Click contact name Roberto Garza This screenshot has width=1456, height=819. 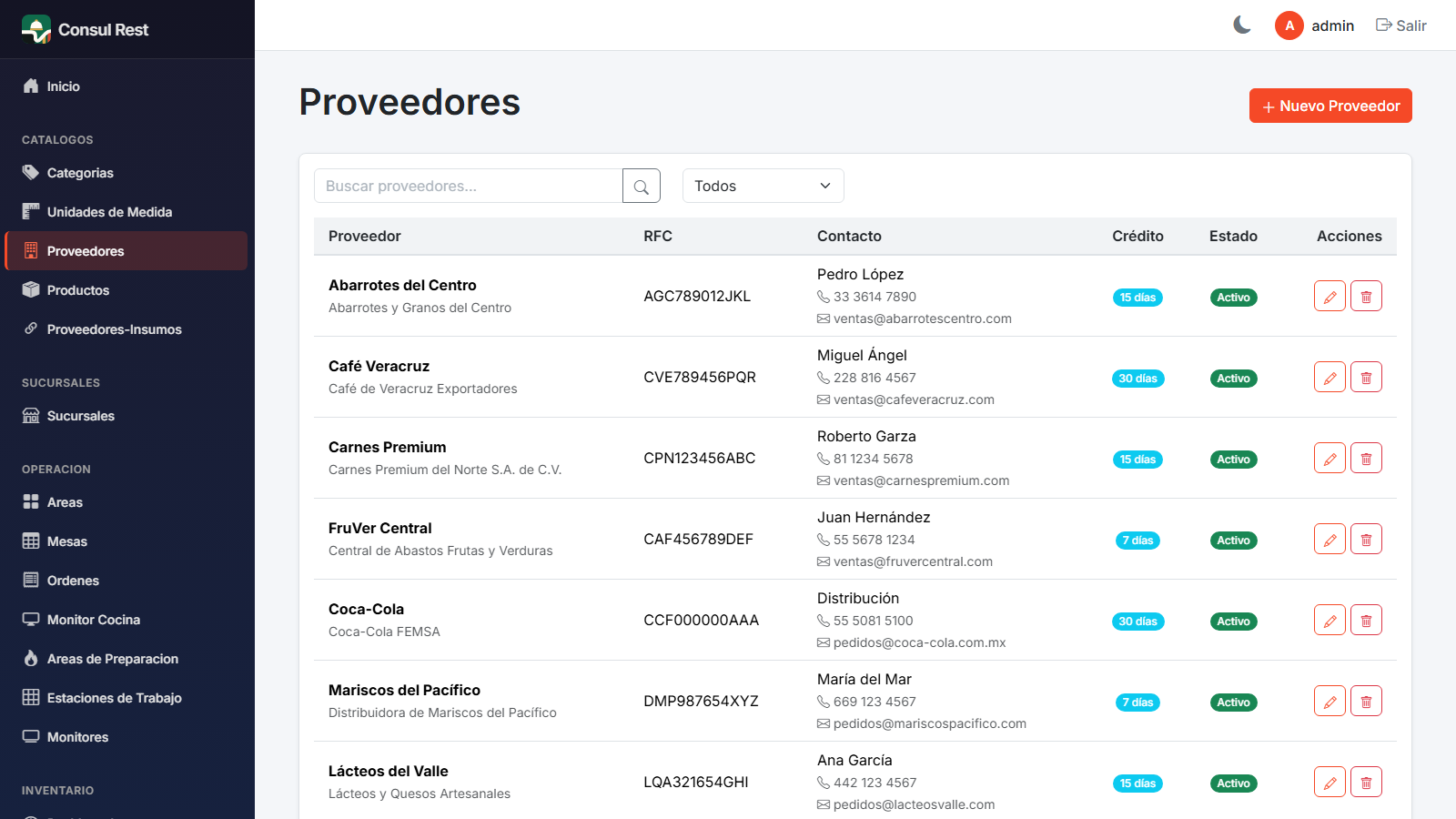pyautogui.click(x=866, y=436)
